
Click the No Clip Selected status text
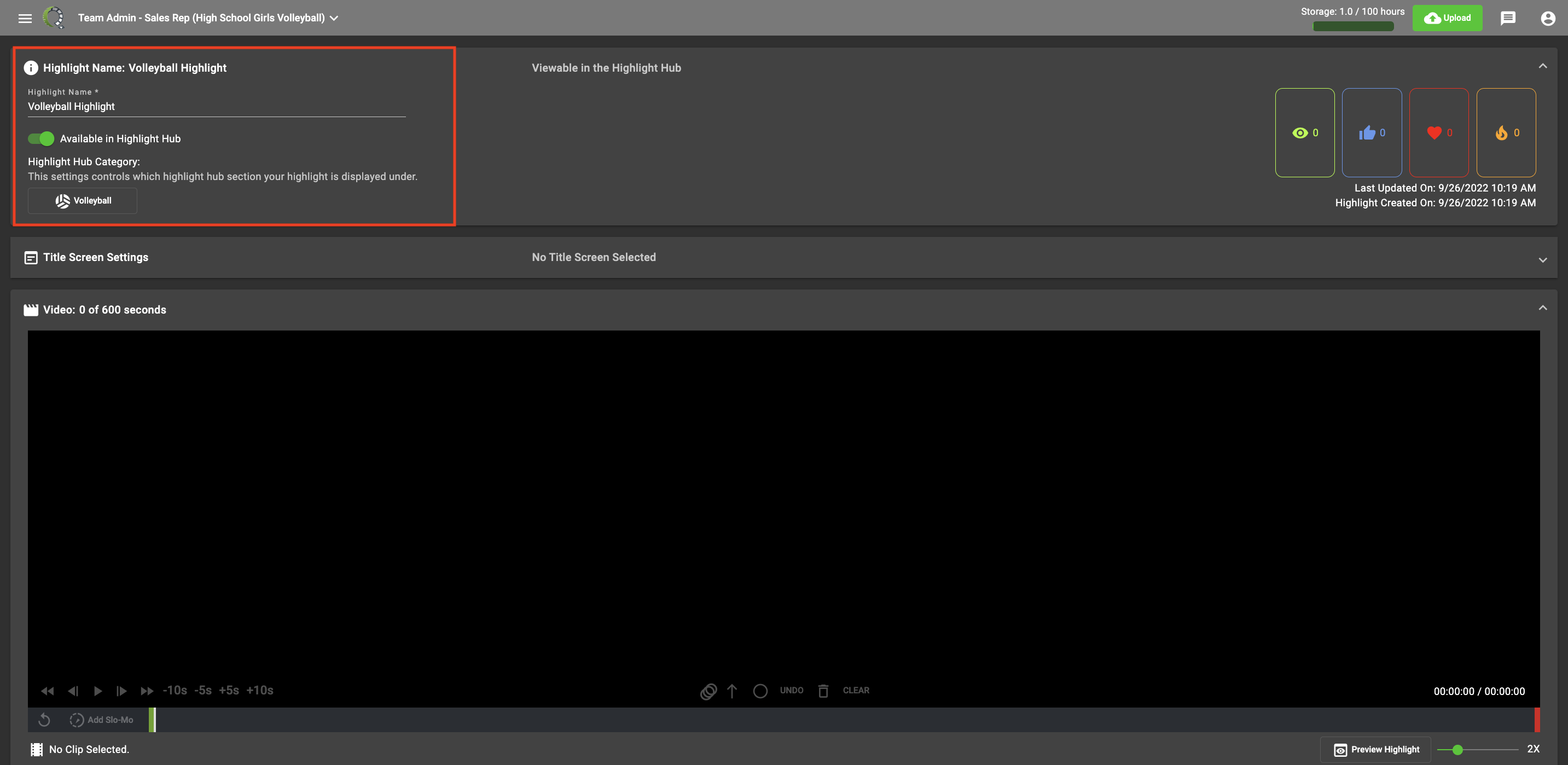point(89,750)
